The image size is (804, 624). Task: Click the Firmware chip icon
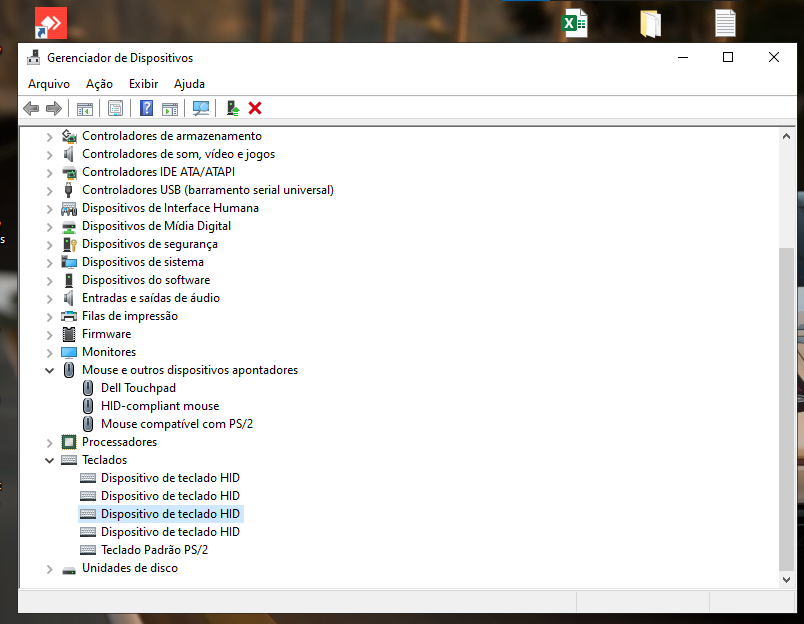[69, 334]
